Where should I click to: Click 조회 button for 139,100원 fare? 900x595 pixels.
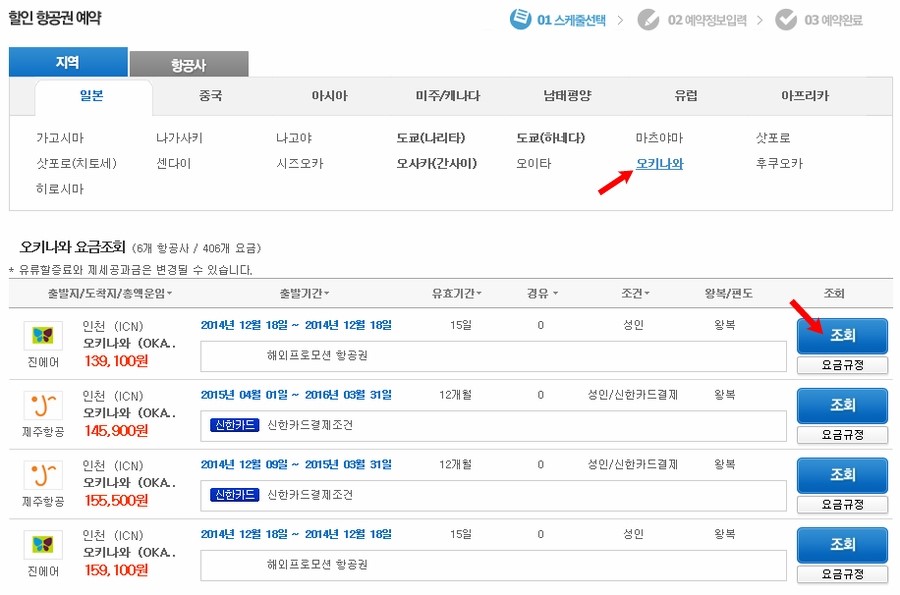click(842, 336)
